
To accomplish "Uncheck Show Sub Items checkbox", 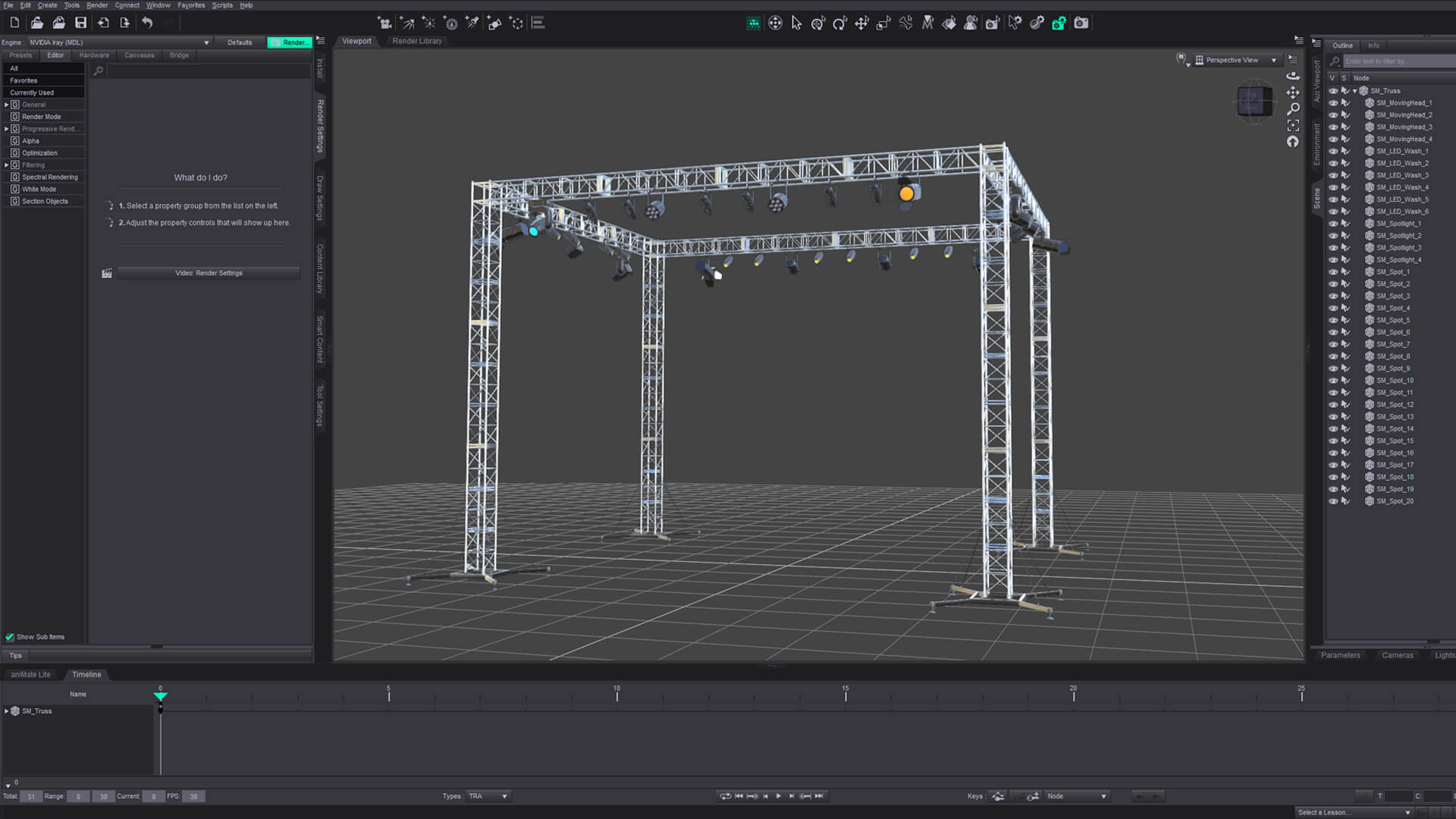I will pos(10,637).
